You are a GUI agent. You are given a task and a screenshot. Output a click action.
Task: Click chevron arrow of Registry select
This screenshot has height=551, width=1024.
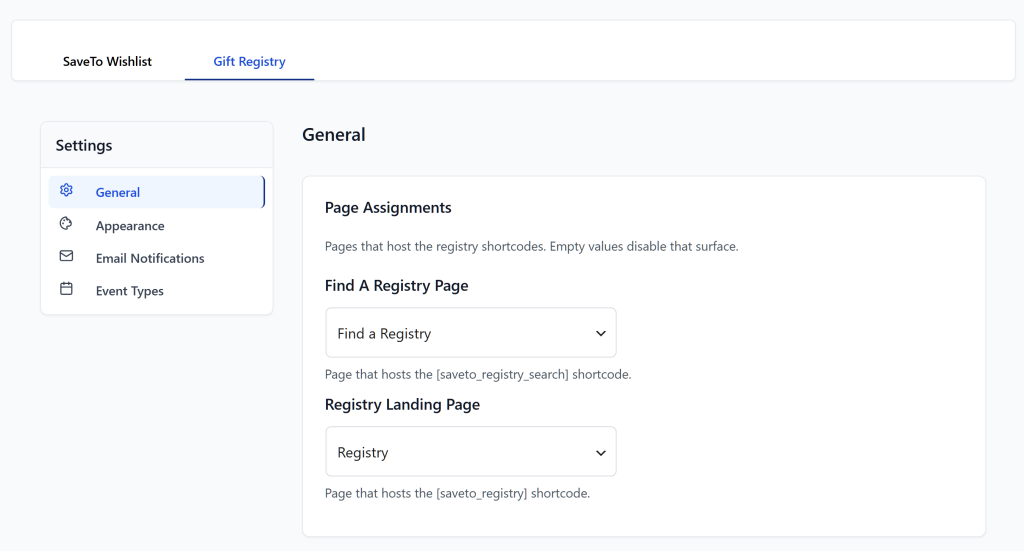(x=601, y=453)
